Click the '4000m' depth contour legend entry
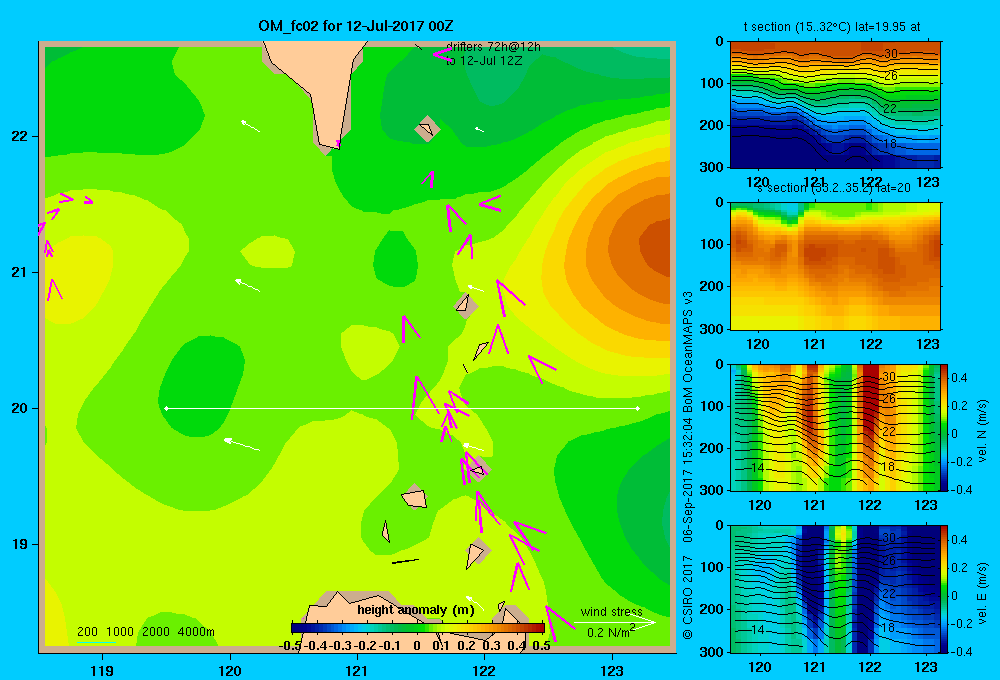 [196, 632]
